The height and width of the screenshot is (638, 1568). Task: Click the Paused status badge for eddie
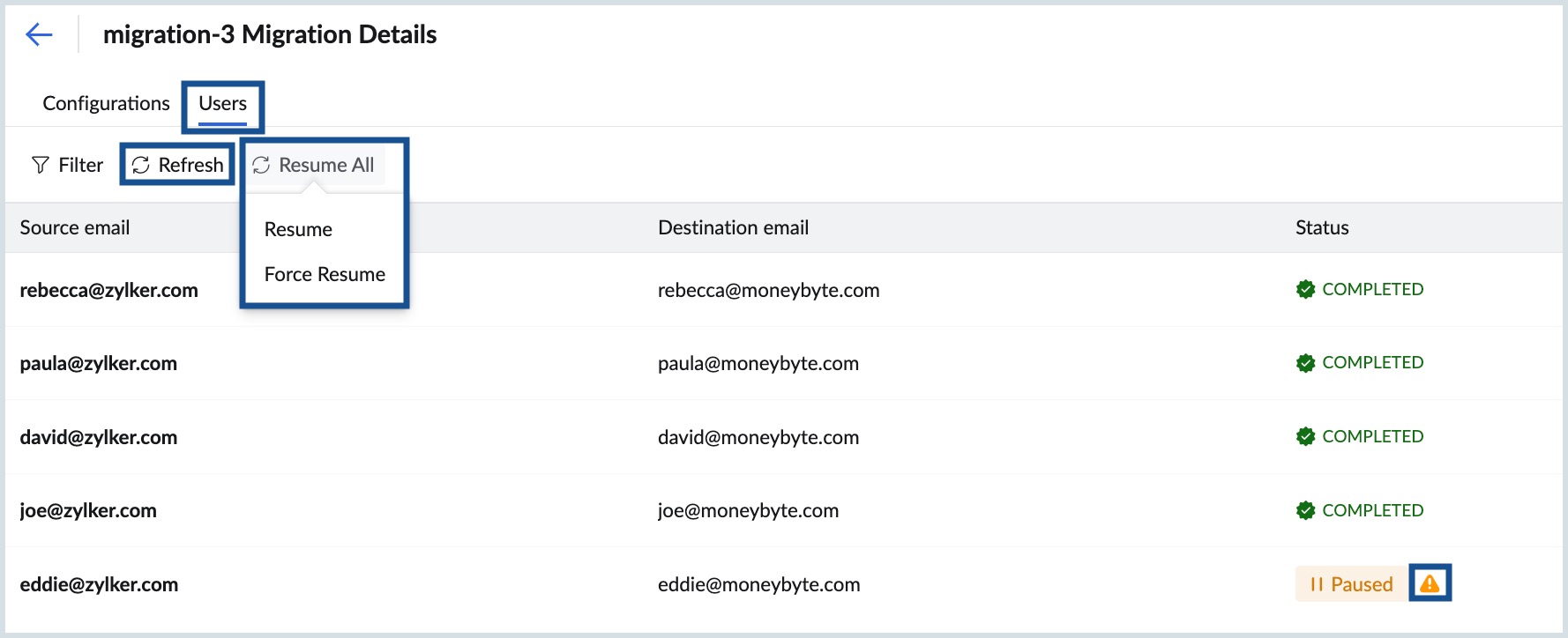pyautogui.click(x=1350, y=584)
